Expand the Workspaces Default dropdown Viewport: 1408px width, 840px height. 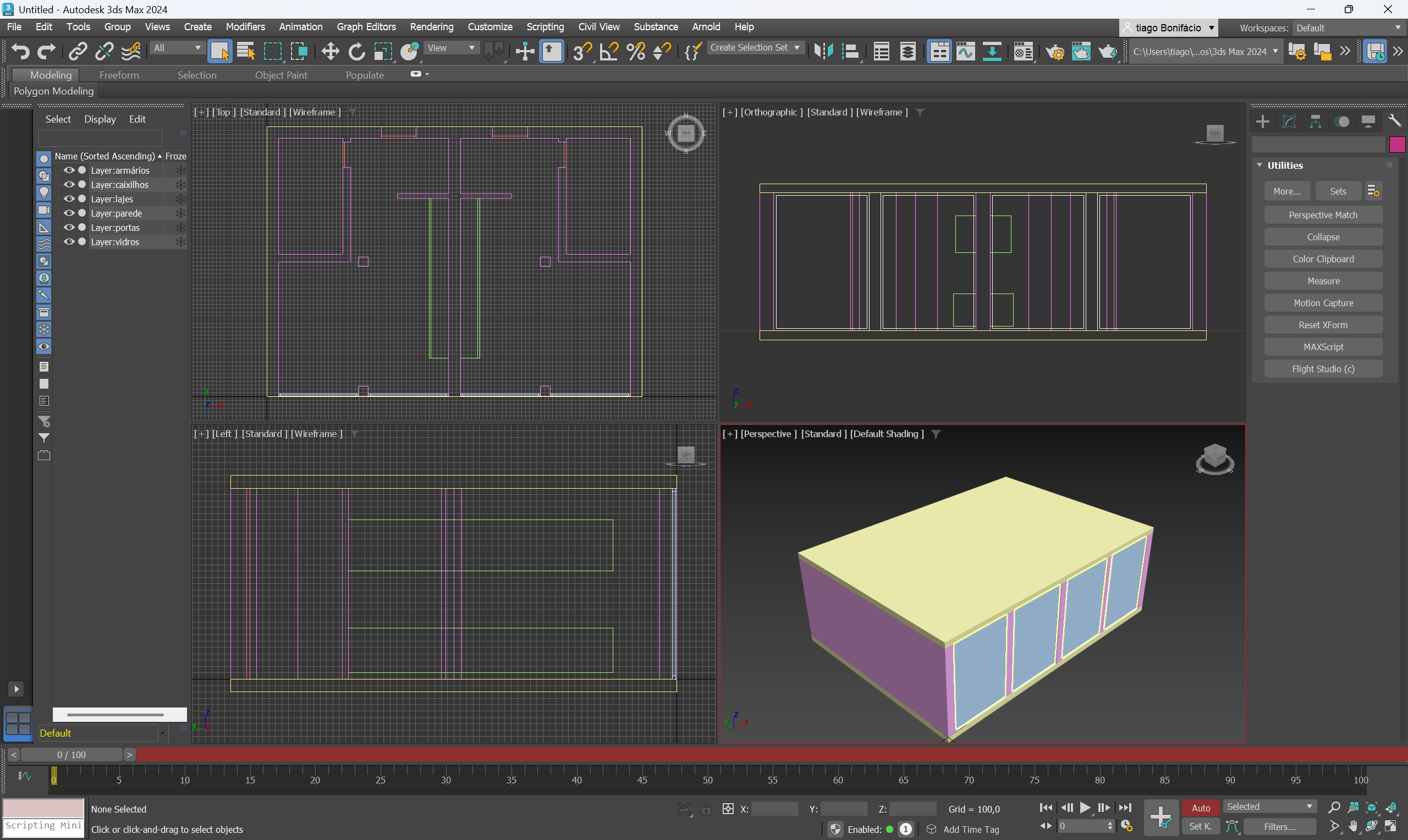(1349, 28)
